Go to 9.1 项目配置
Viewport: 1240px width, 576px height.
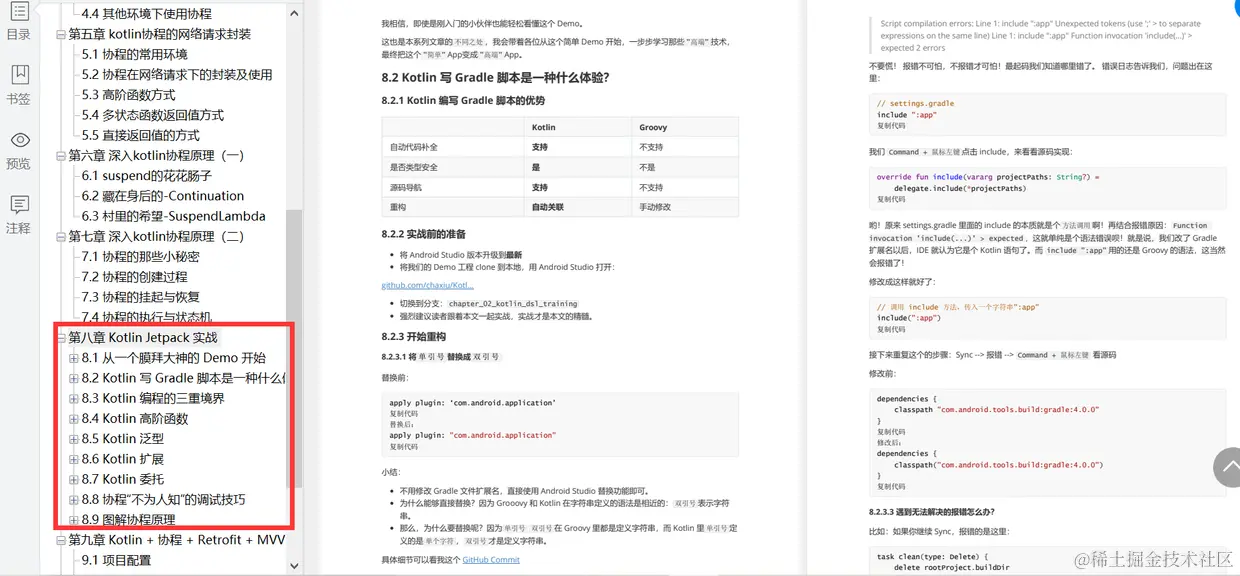[x=117, y=560]
